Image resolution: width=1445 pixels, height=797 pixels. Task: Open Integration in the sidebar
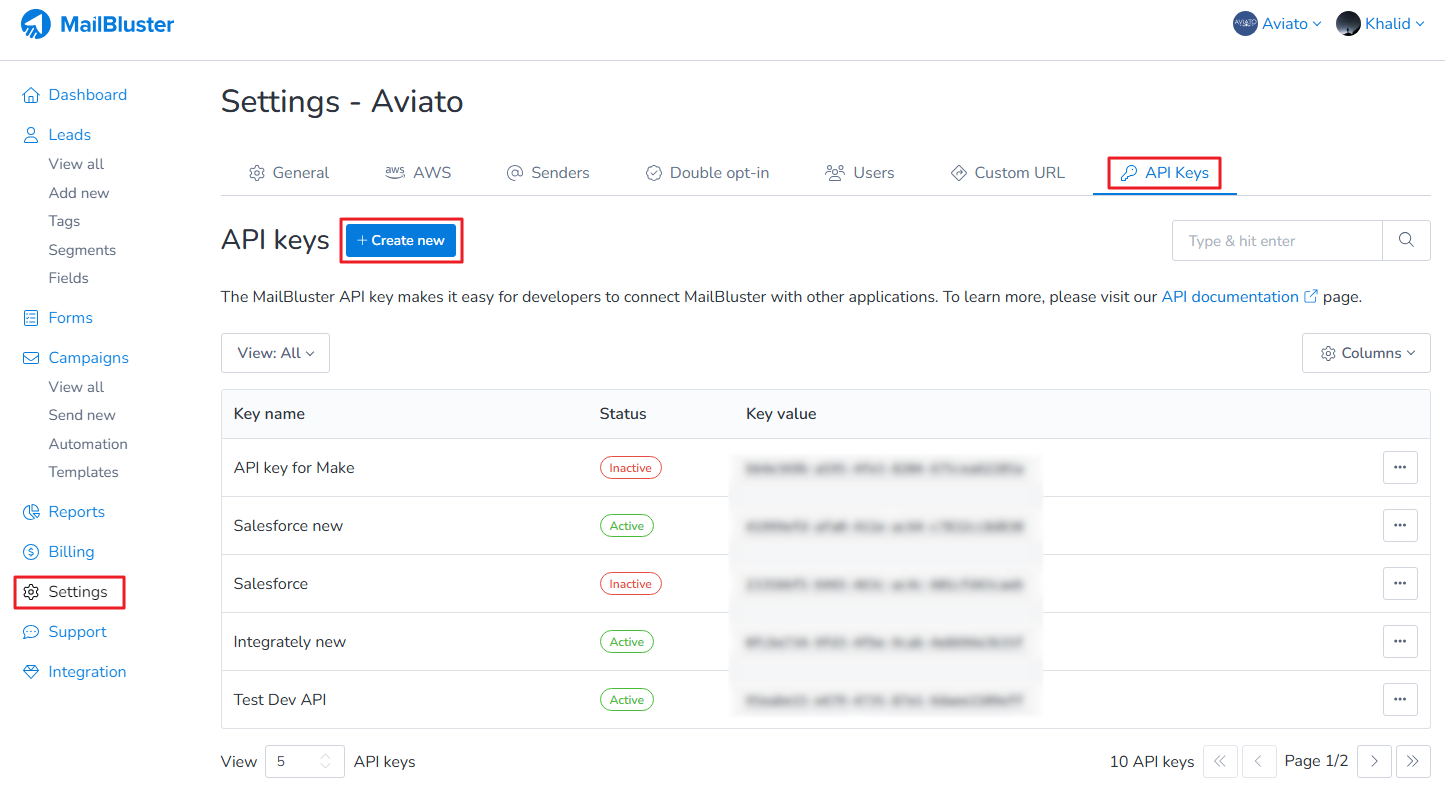pos(87,672)
